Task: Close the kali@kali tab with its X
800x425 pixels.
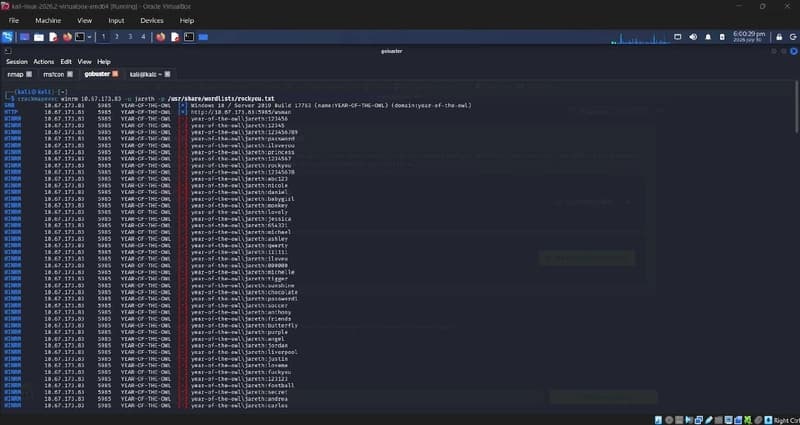Action: click(167, 74)
